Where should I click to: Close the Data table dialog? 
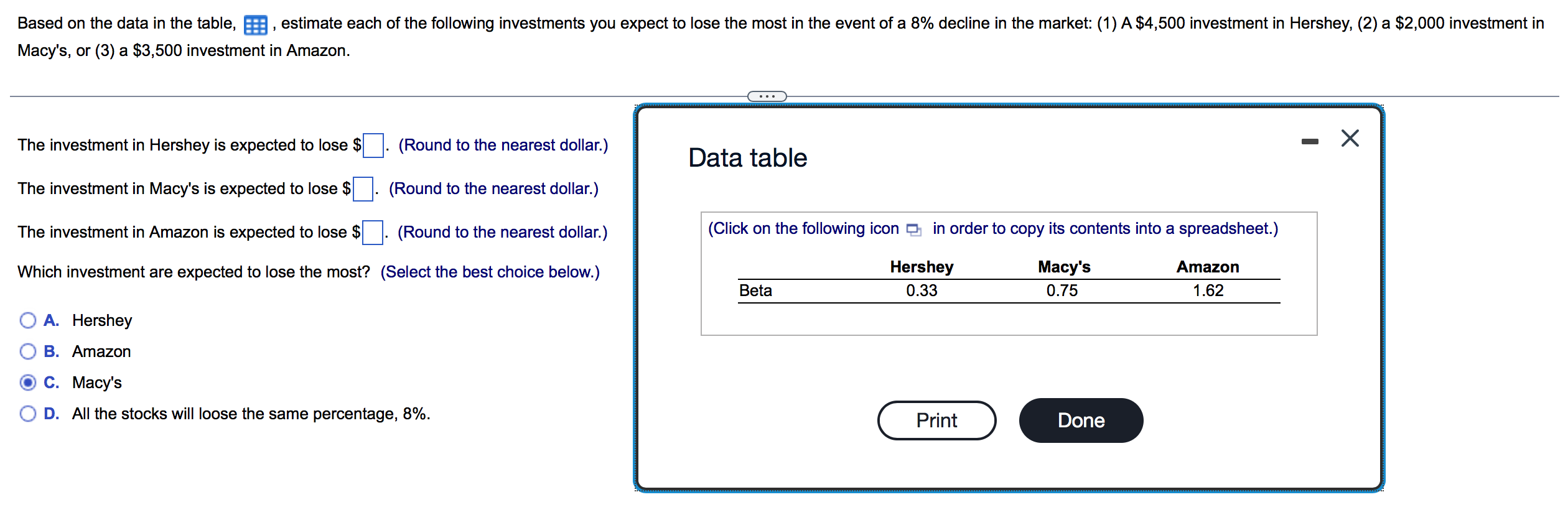pyautogui.click(x=1350, y=139)
